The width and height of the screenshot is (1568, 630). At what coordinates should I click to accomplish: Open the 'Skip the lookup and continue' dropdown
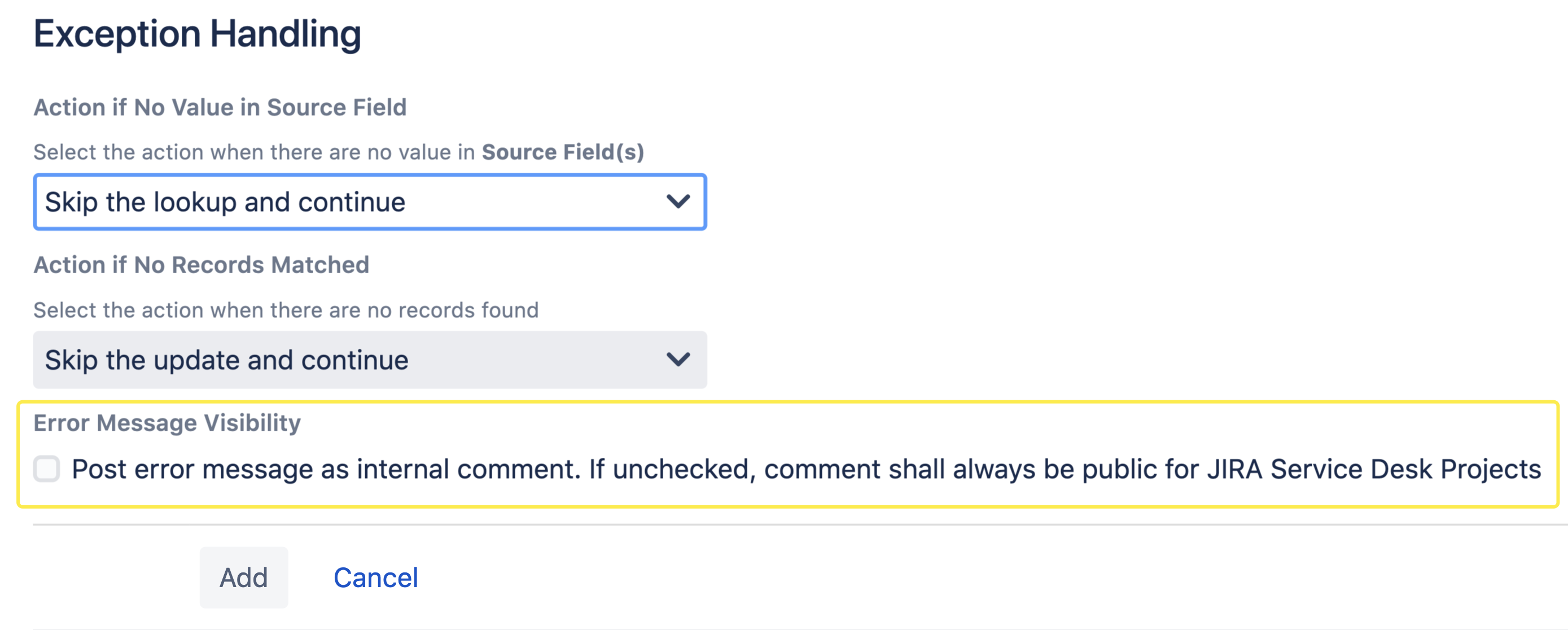[369, 202]
